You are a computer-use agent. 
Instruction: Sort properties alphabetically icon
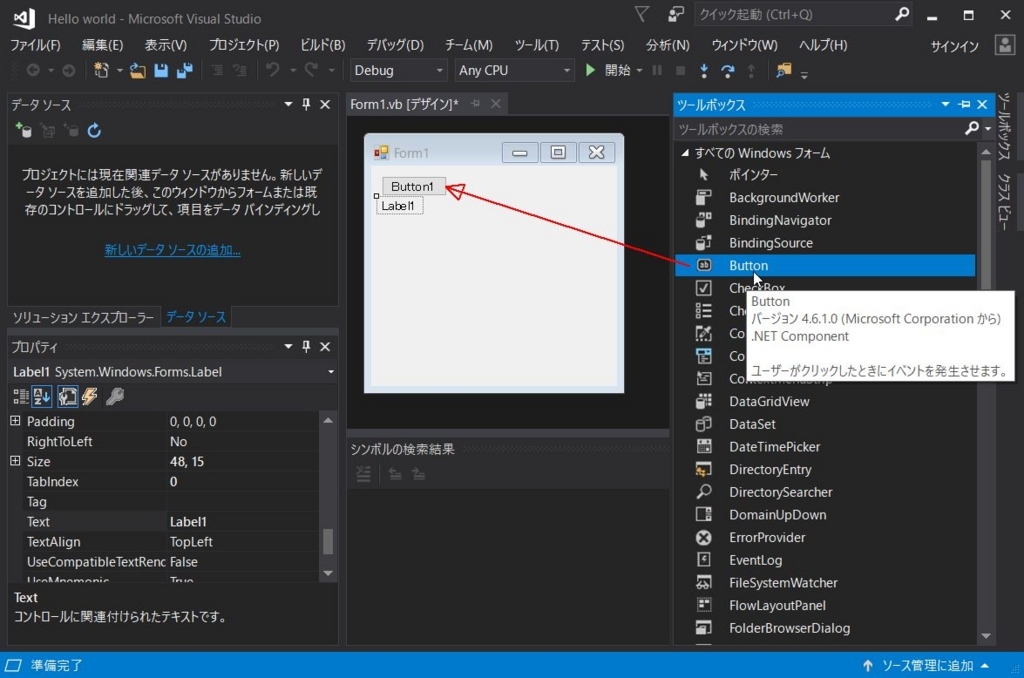coord(42,396)
